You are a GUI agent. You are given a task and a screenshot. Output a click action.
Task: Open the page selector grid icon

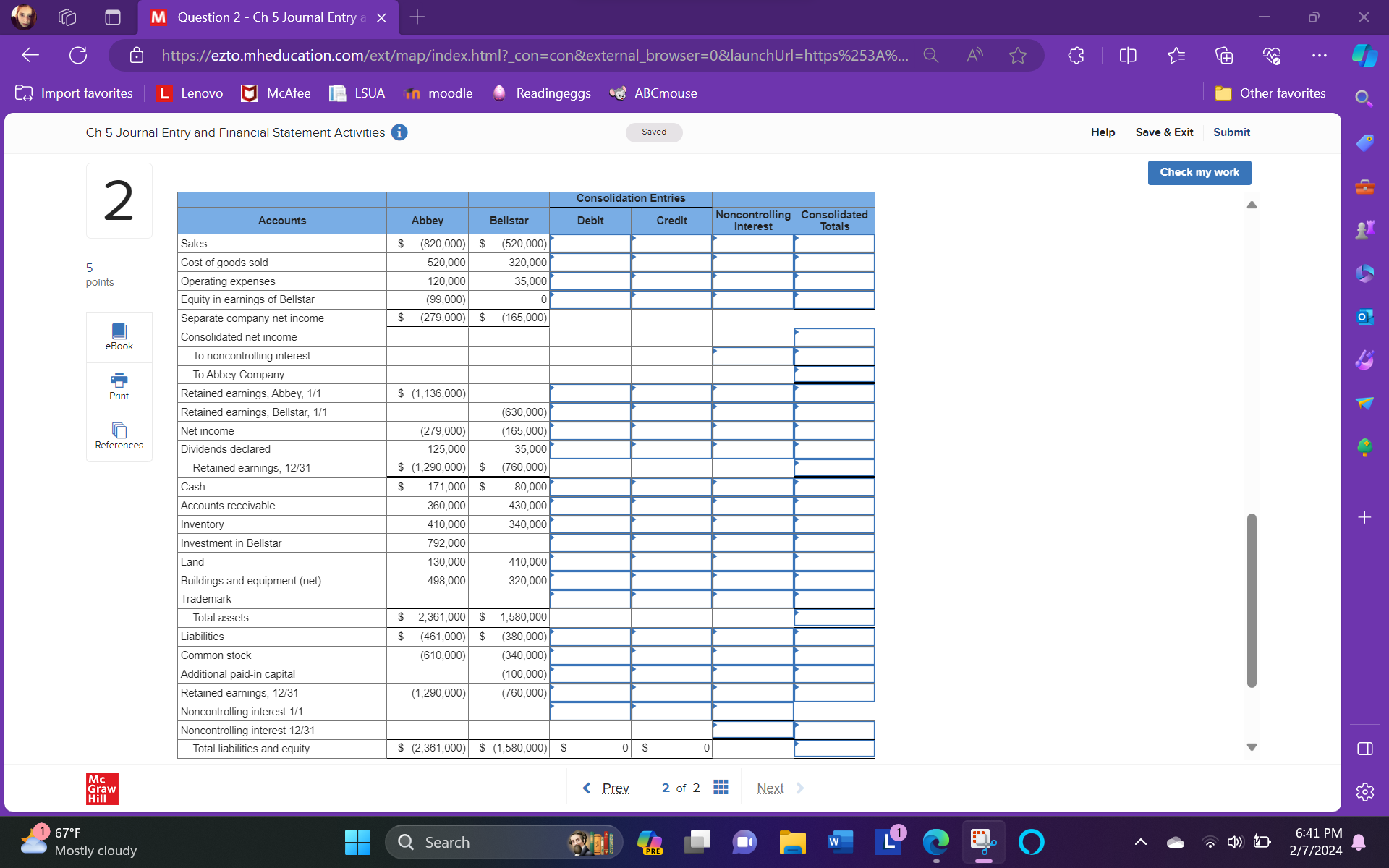coord(721,787)
